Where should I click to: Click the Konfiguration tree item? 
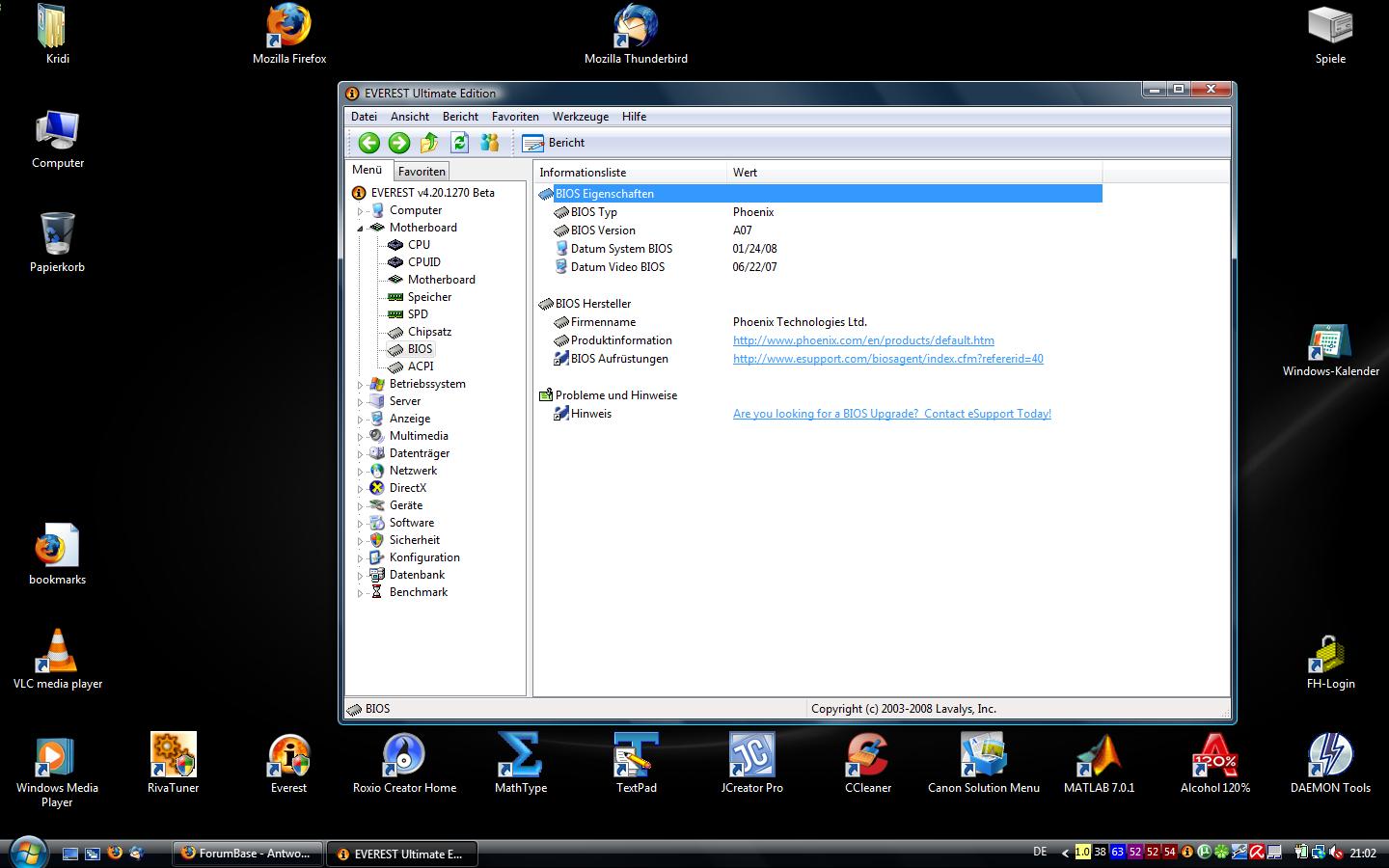424,557
